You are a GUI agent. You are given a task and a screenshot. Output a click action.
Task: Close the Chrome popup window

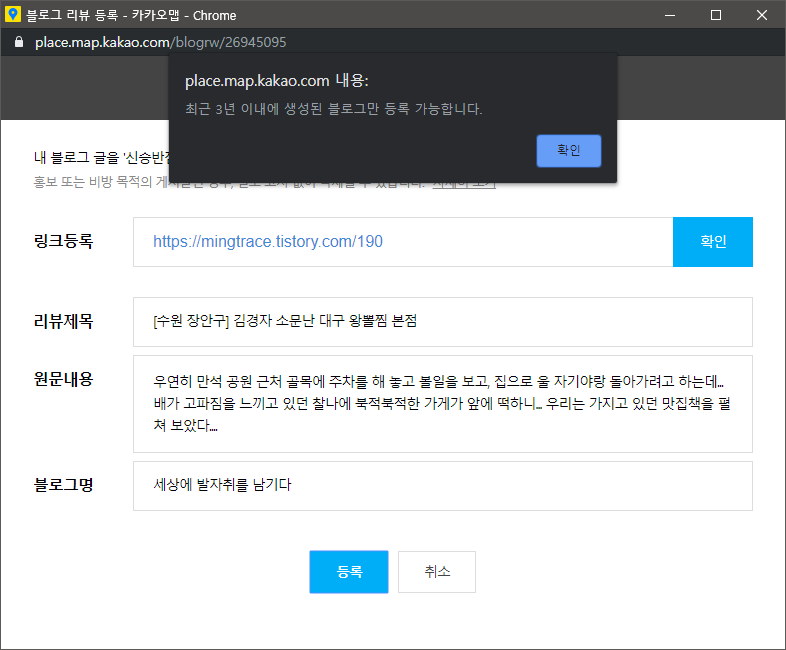pos(761,15)
